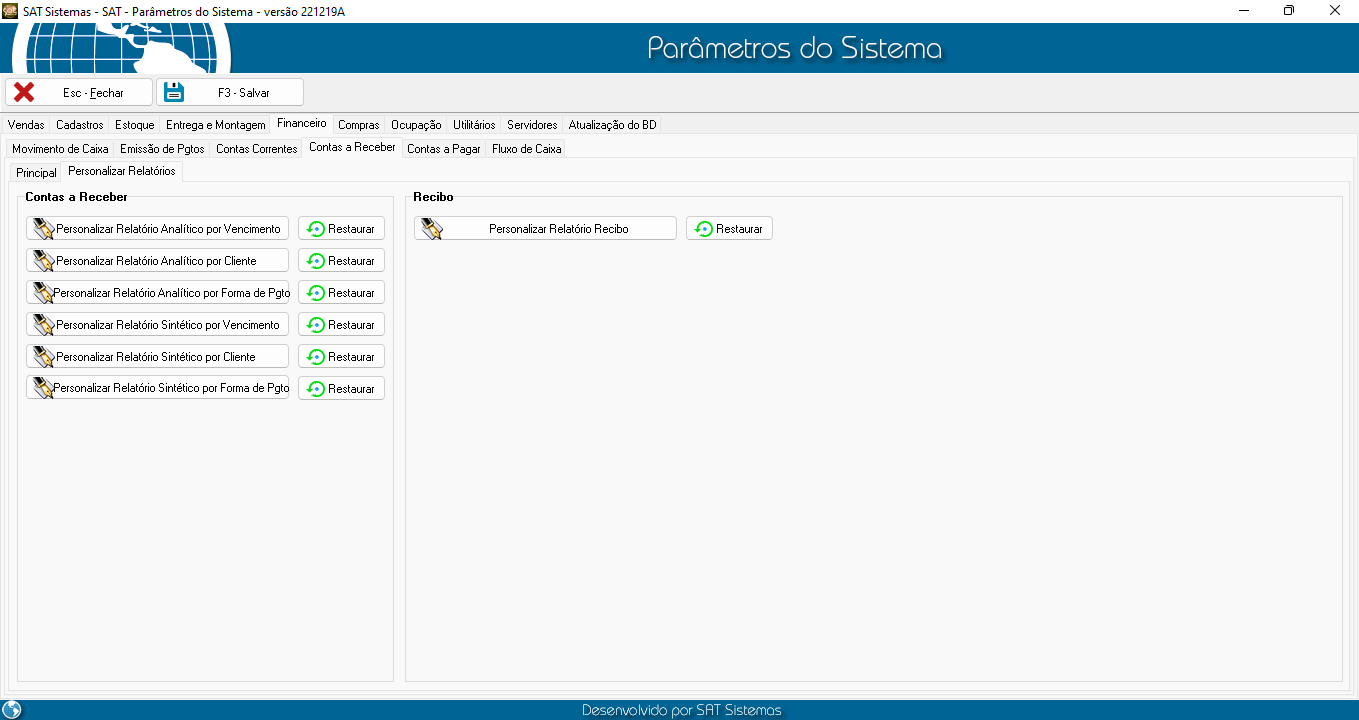Click pencil icon for Sintético por Cliente report
This screenshot has width=1359, height=720.
tap(43, 357)
